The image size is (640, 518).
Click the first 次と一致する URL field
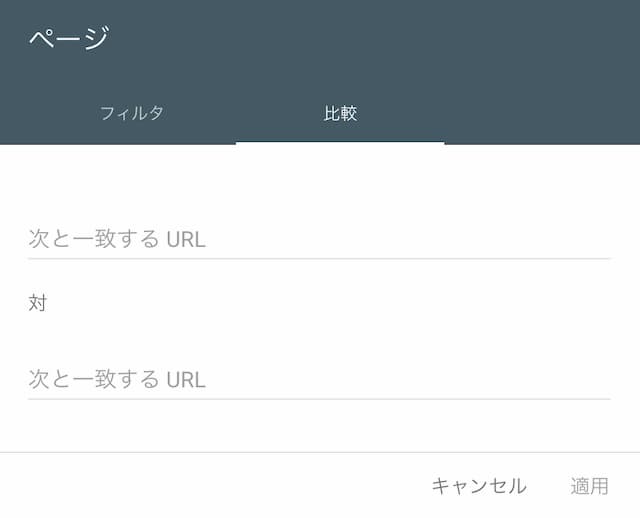[x=319, y=239]
